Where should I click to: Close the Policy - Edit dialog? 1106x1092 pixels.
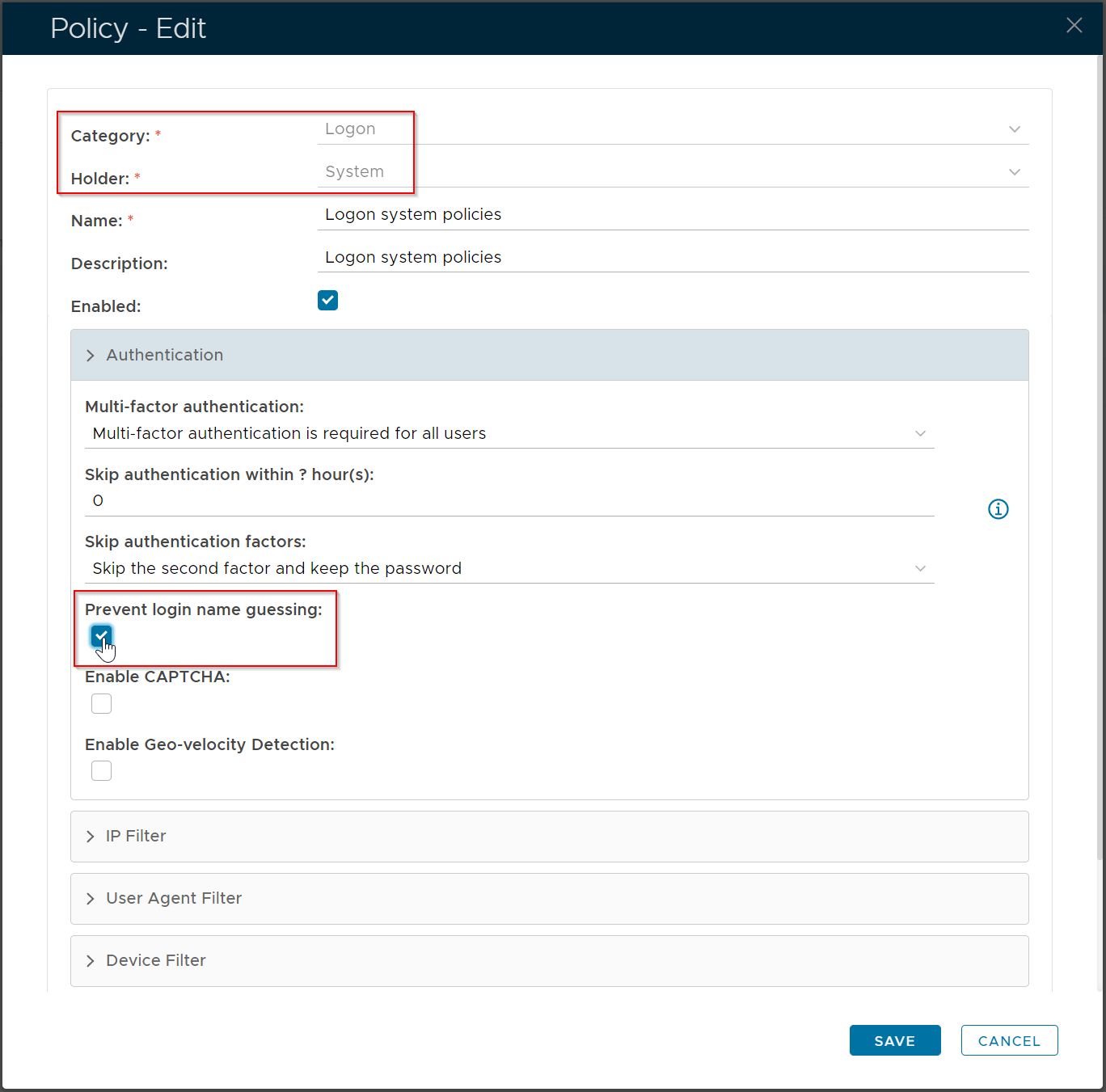tap(1074, 26)
